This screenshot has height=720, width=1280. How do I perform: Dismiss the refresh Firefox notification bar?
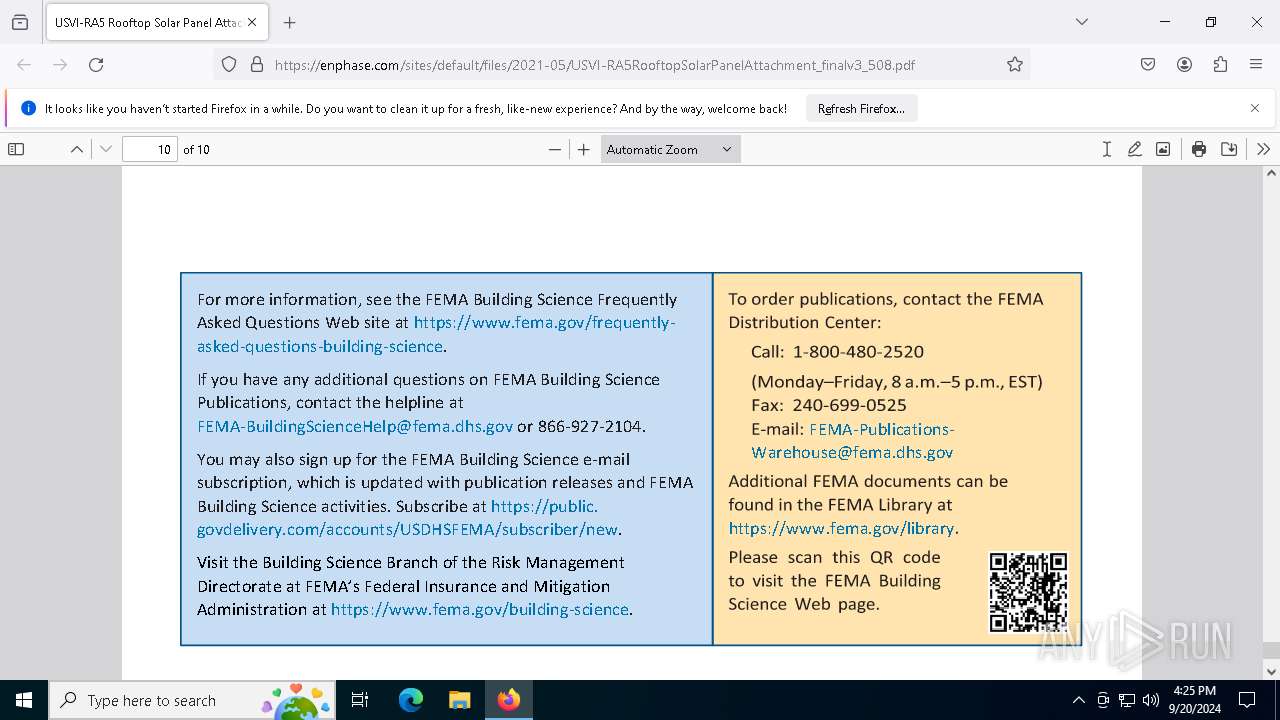1255,108
